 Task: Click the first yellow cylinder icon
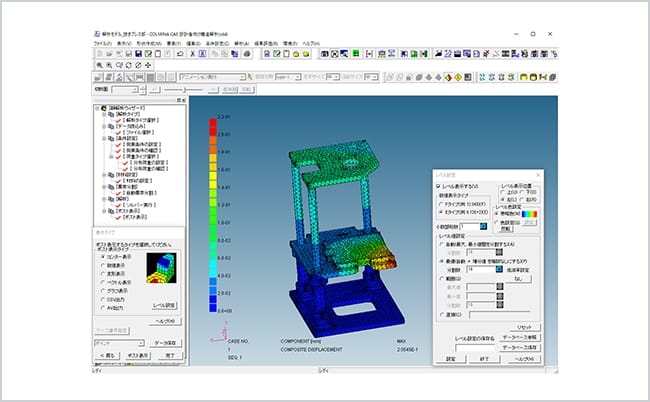tap(524, 77)
